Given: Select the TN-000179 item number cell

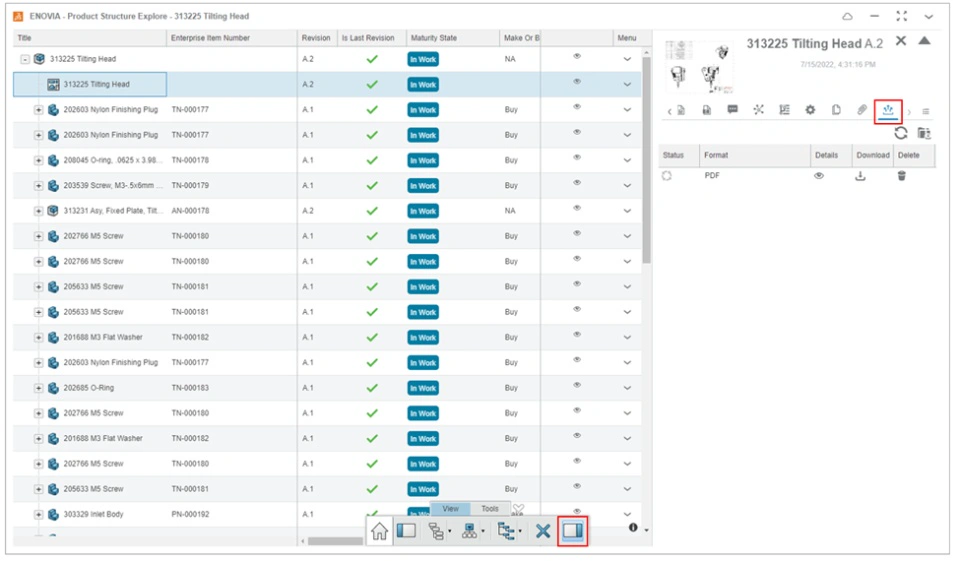Looking at the screenshot, I should 231,186.
